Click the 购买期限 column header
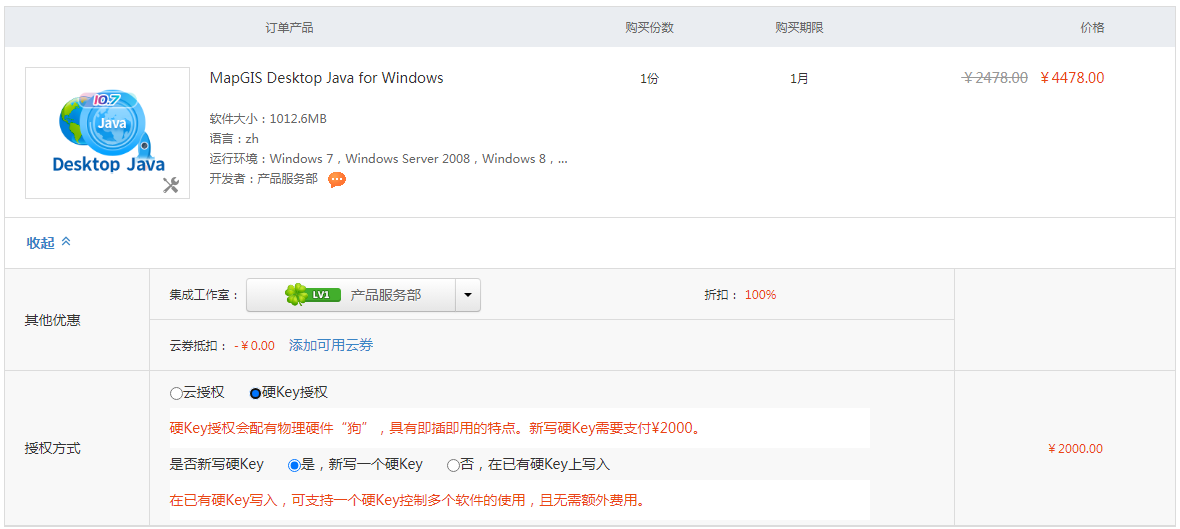Viewport: 1180px width, 529px height. (x=799, y=27)
